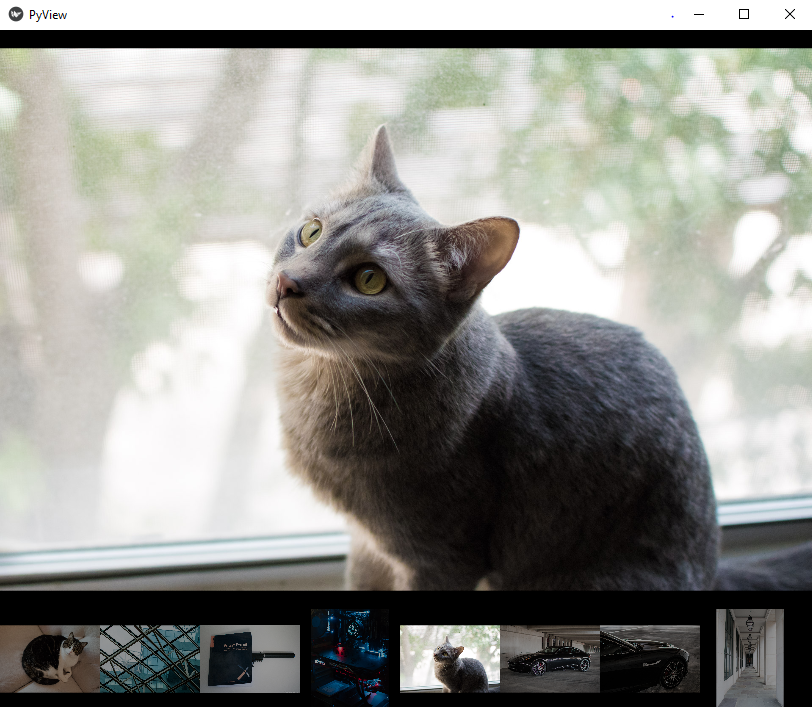Click the tiny blue dot in title bar

pos(672,17)
